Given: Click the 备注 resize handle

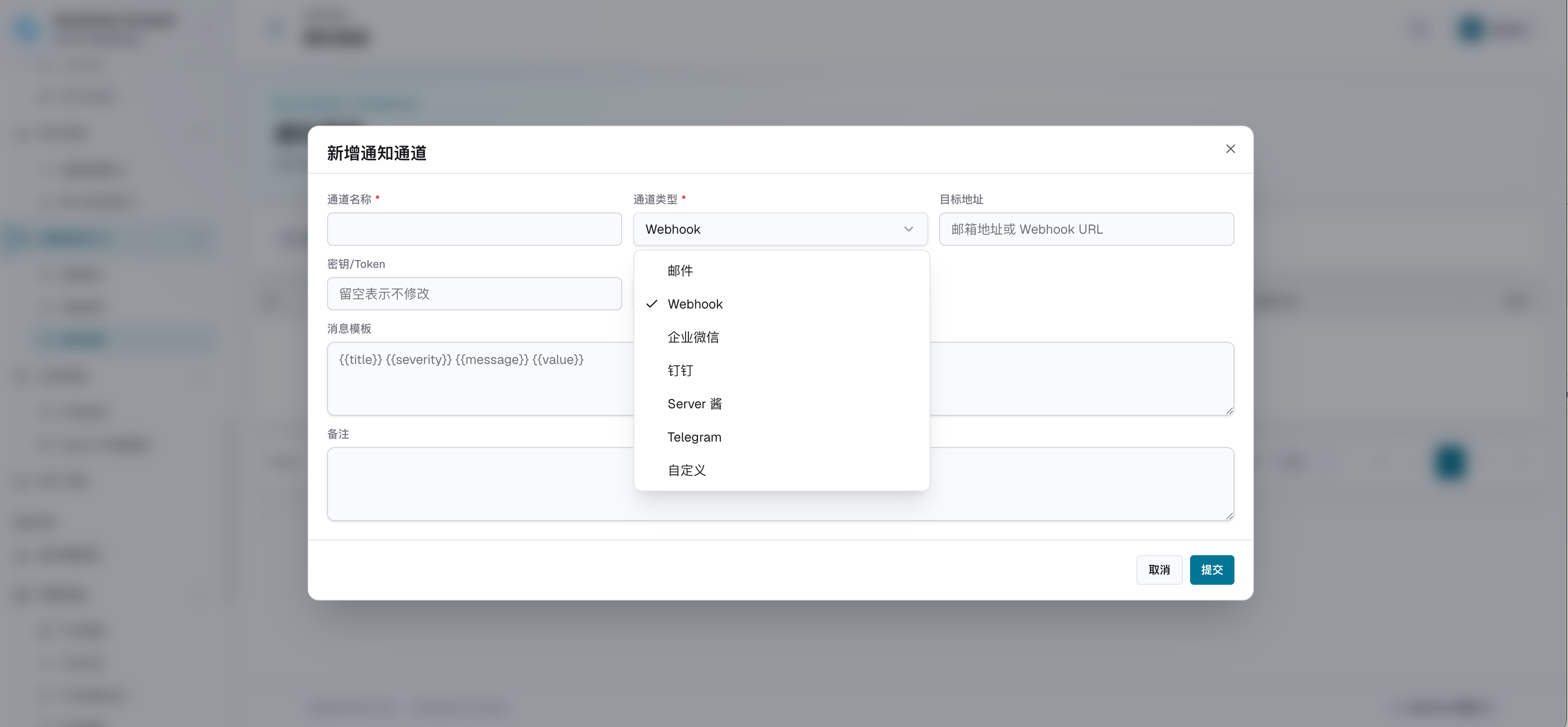Looking at the screenshot, I should point(1229,516).
